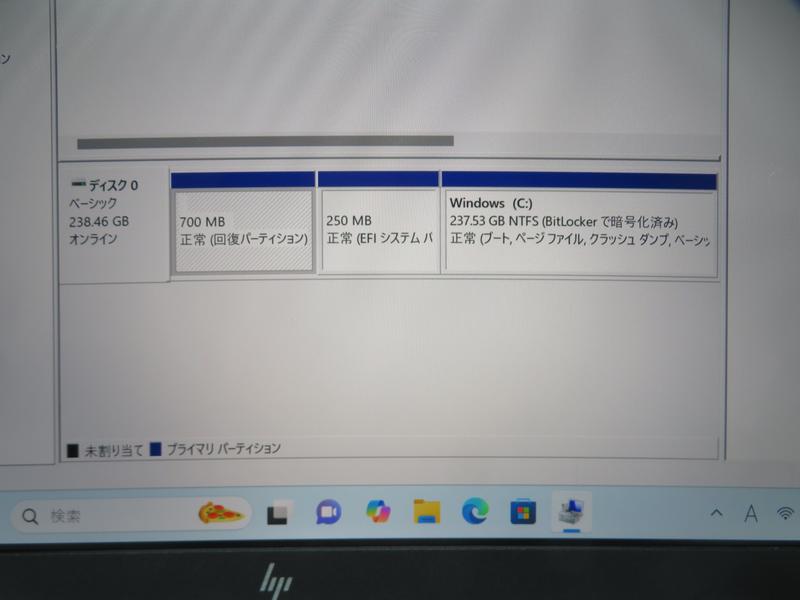The image size is (800, 600).
Task: Click the magnifier search icon in taskbar
Action: 30,517
